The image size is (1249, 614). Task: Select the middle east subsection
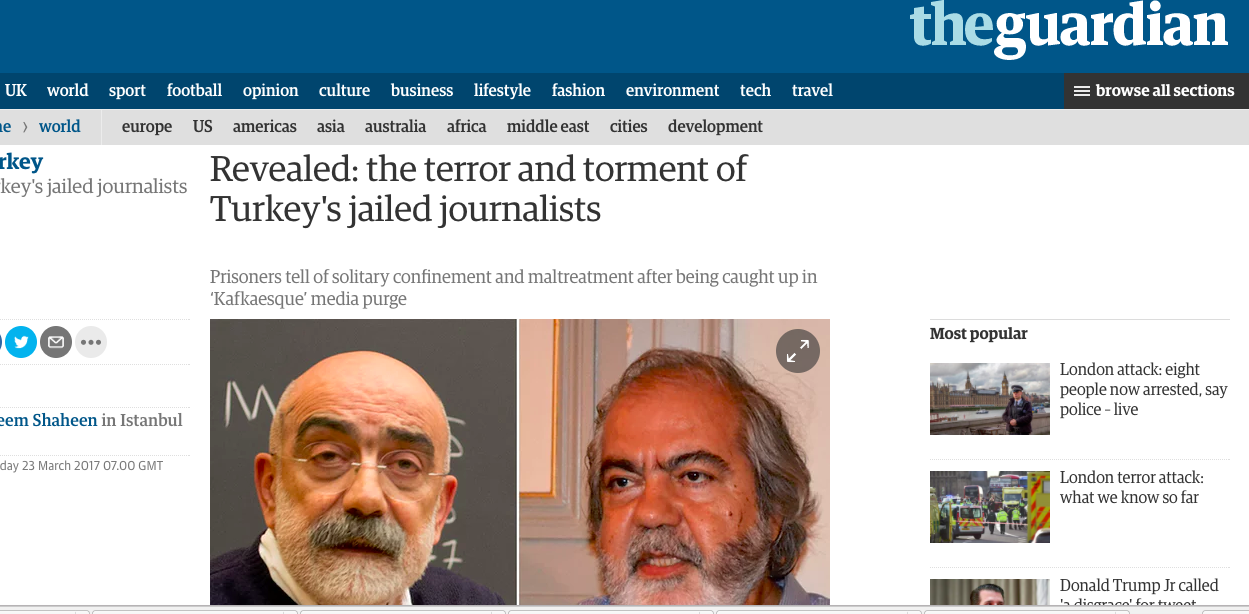(x=548, y=126)
